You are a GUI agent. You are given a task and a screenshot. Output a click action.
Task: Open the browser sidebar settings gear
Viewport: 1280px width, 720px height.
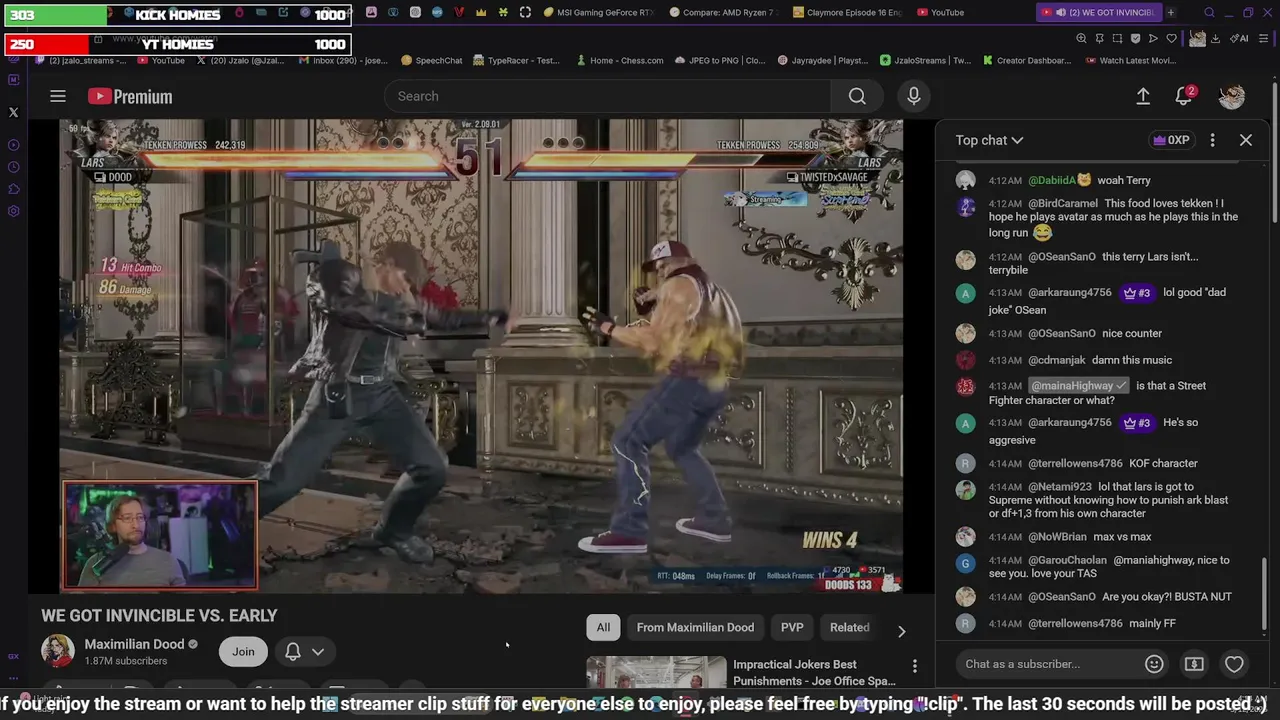(13, 211)
